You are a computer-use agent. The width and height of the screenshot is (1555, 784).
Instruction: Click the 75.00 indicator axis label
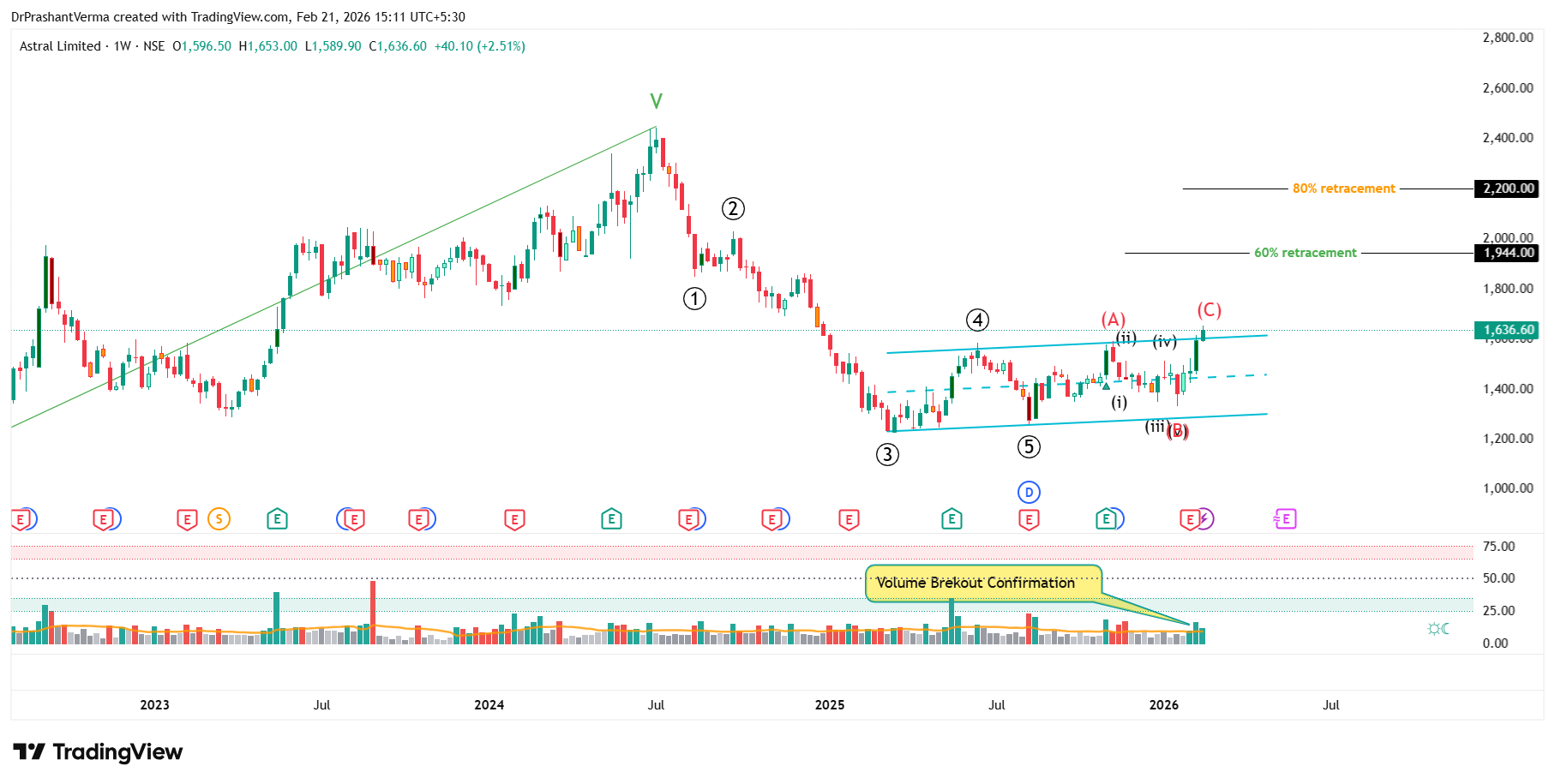tap(1499, 547)
